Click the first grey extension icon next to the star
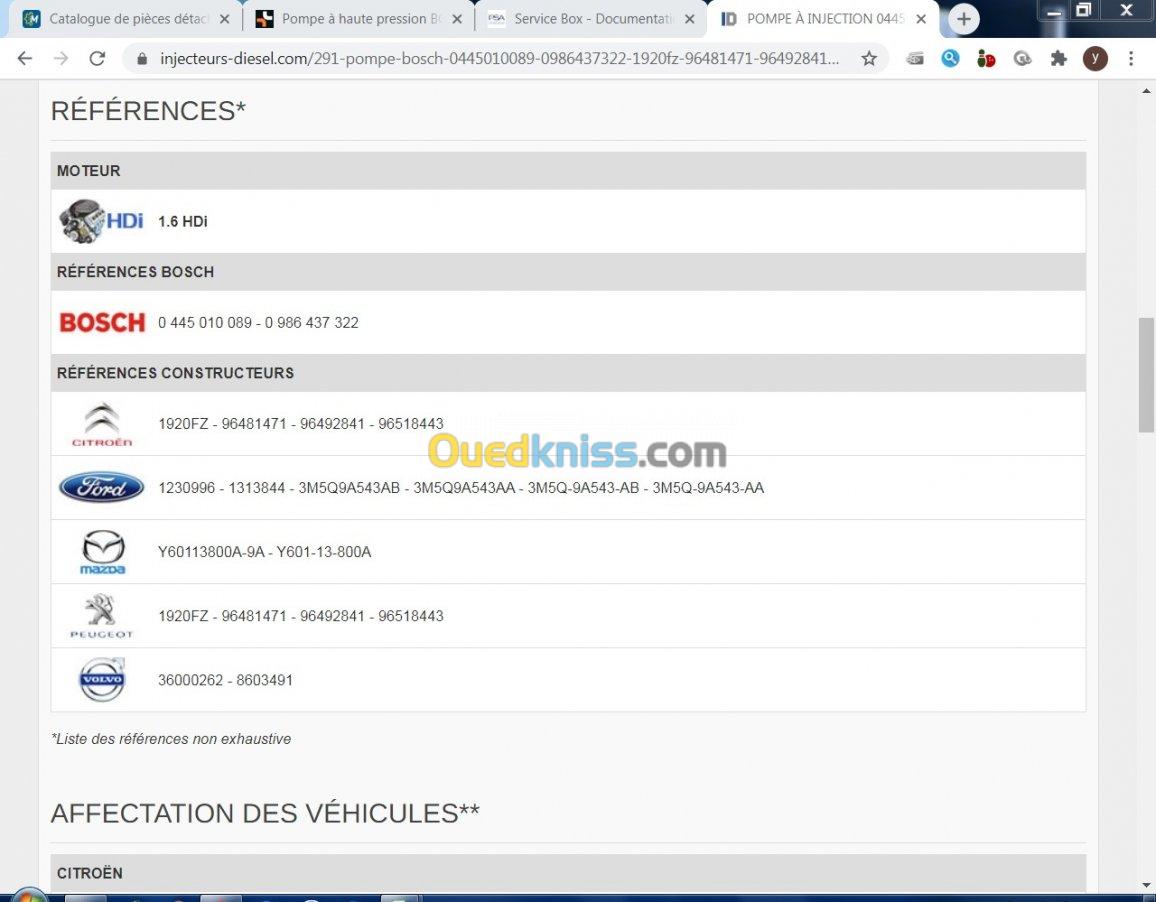 click(x=915, y=58)
